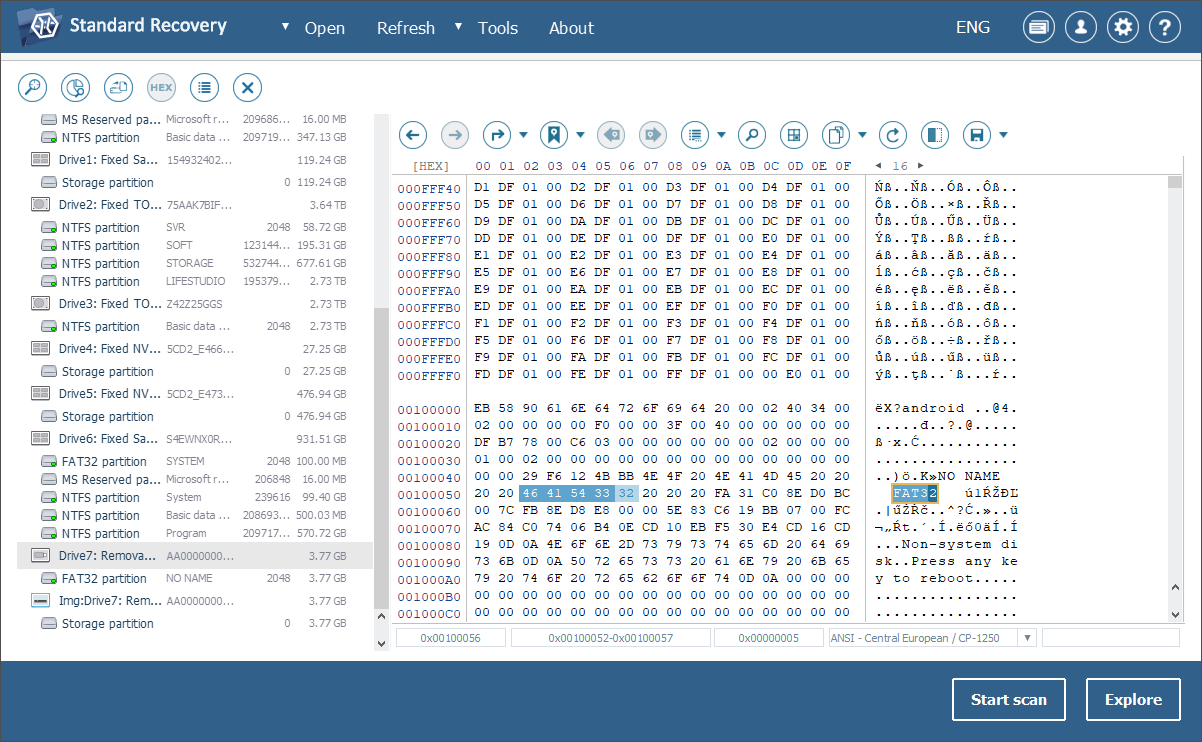Go back with the left arrow icon
Screen dimensions: 1202x742
coord(413,134)
